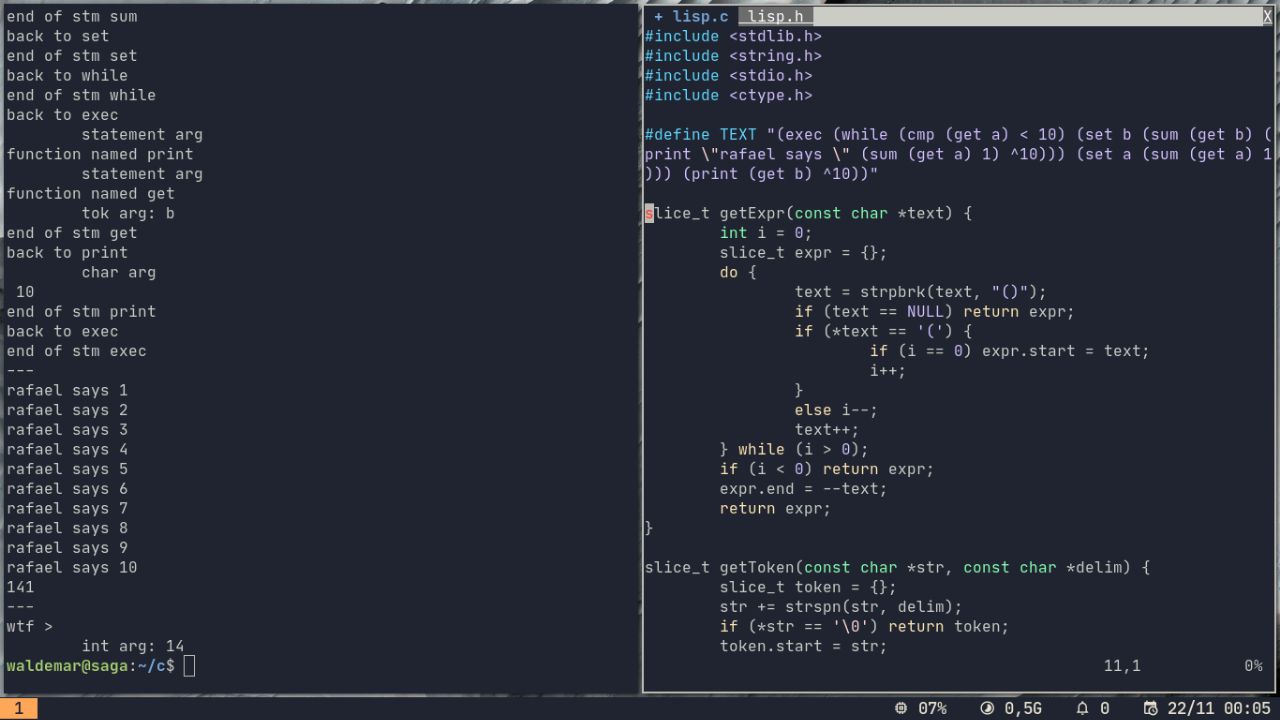Select workspace 1 in the status bar
Viewport: 1280px width, 720px height.
click(18, 708)
